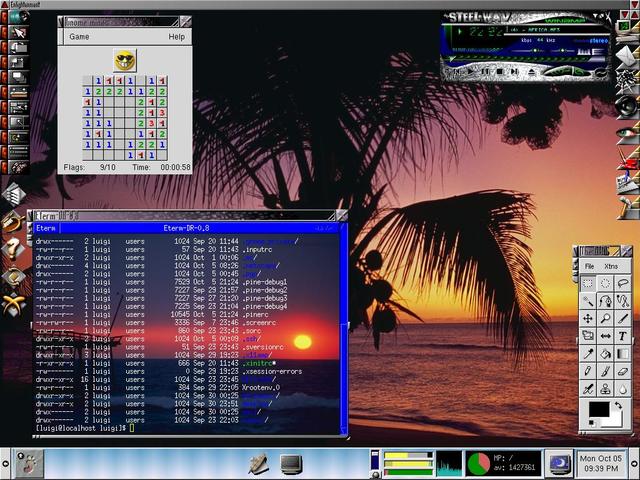
Task: Pause playback in the music player
Action: (485, 72)
